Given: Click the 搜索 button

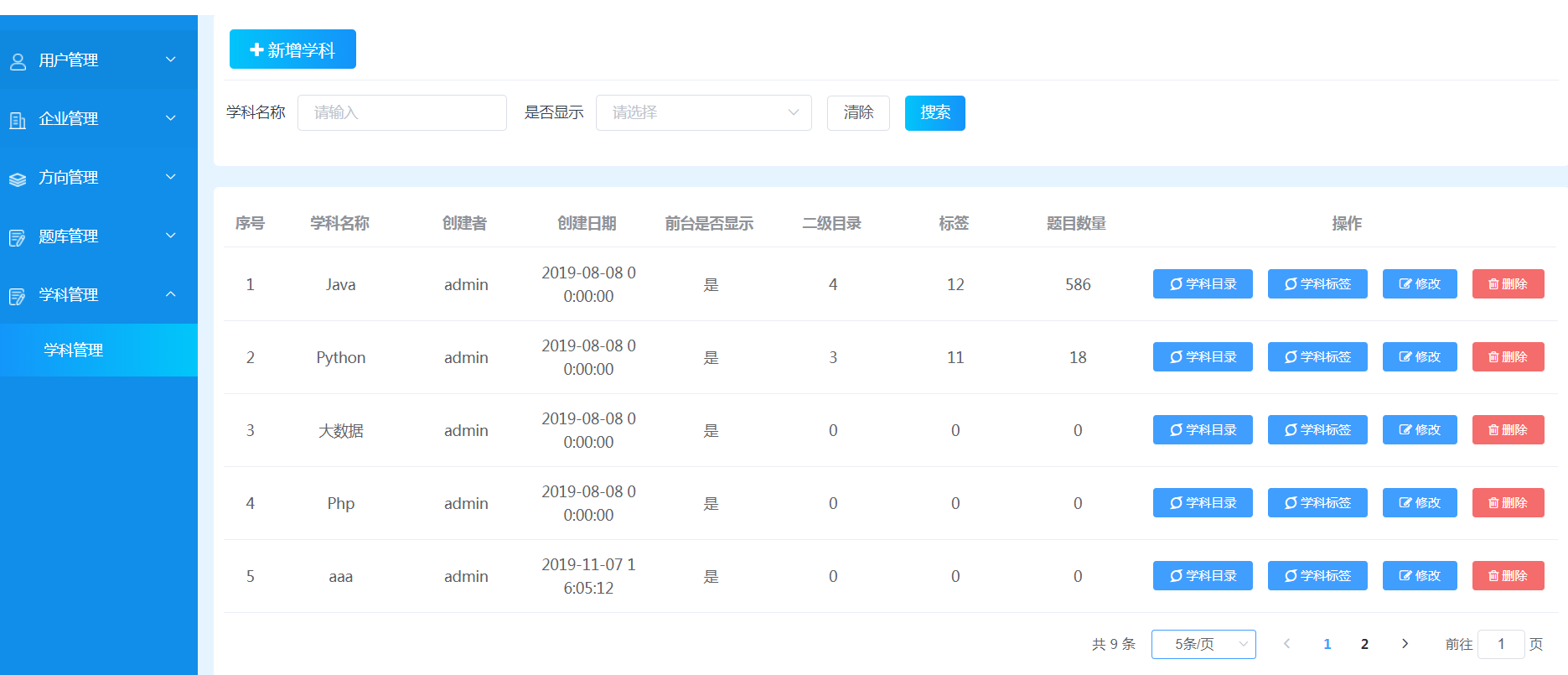Looking at the screenshot, I should pyautogui.click(x=935, y=112).
